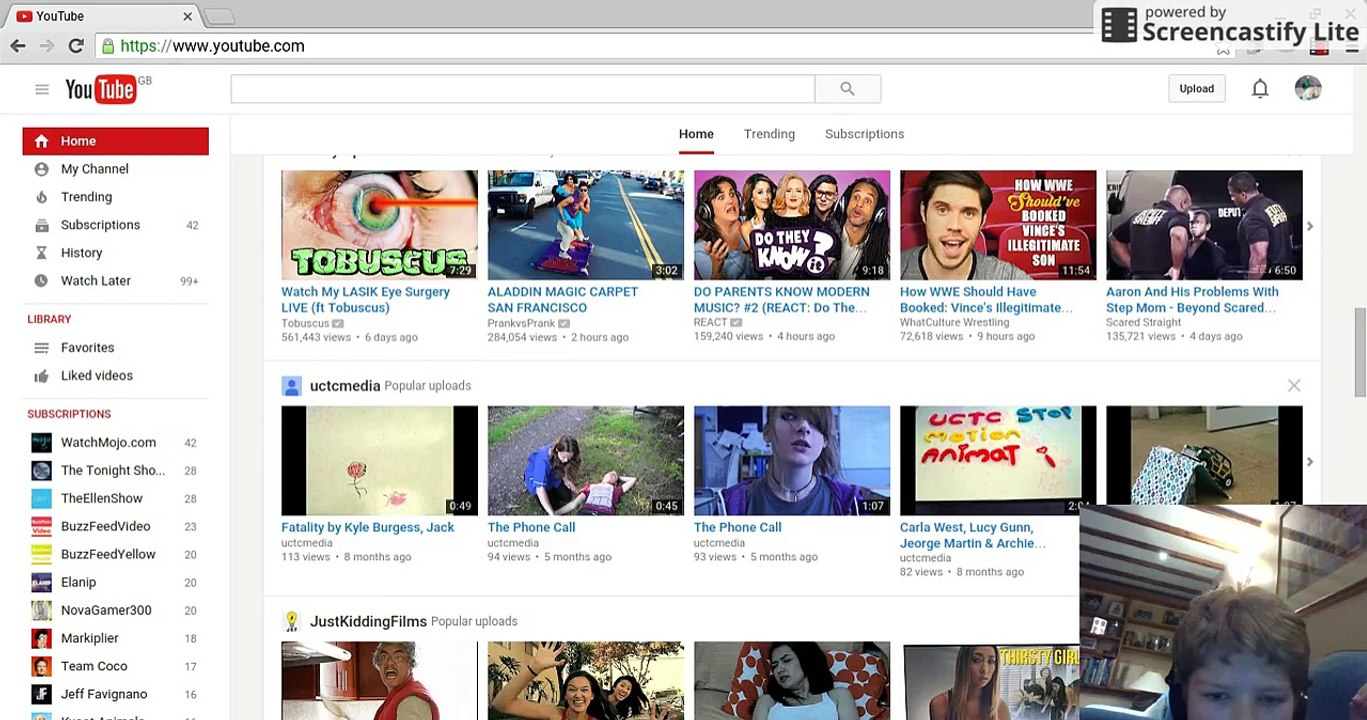Switch to the Trending tab
This screenshot has height=720, width=1367.
tap(769, 134)
